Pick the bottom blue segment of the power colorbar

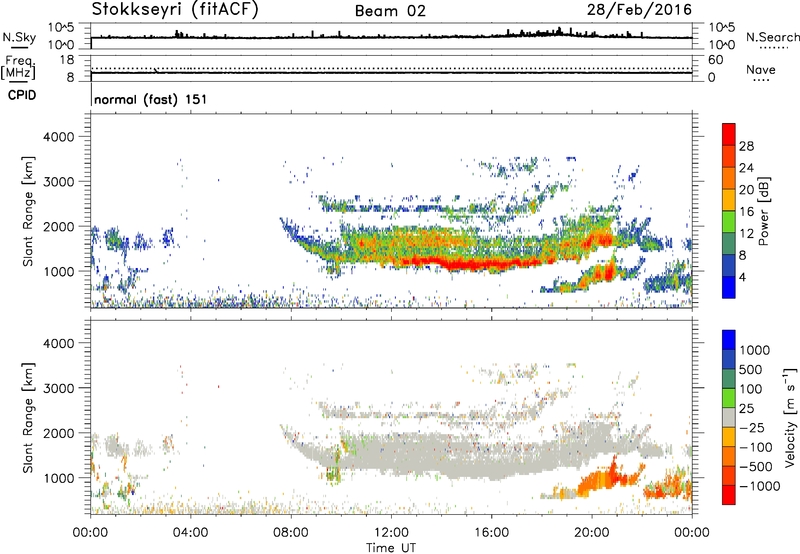[729, 288]
